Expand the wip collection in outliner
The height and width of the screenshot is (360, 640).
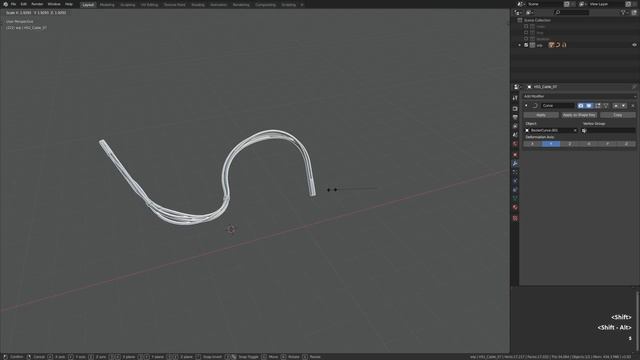point(520,45)
